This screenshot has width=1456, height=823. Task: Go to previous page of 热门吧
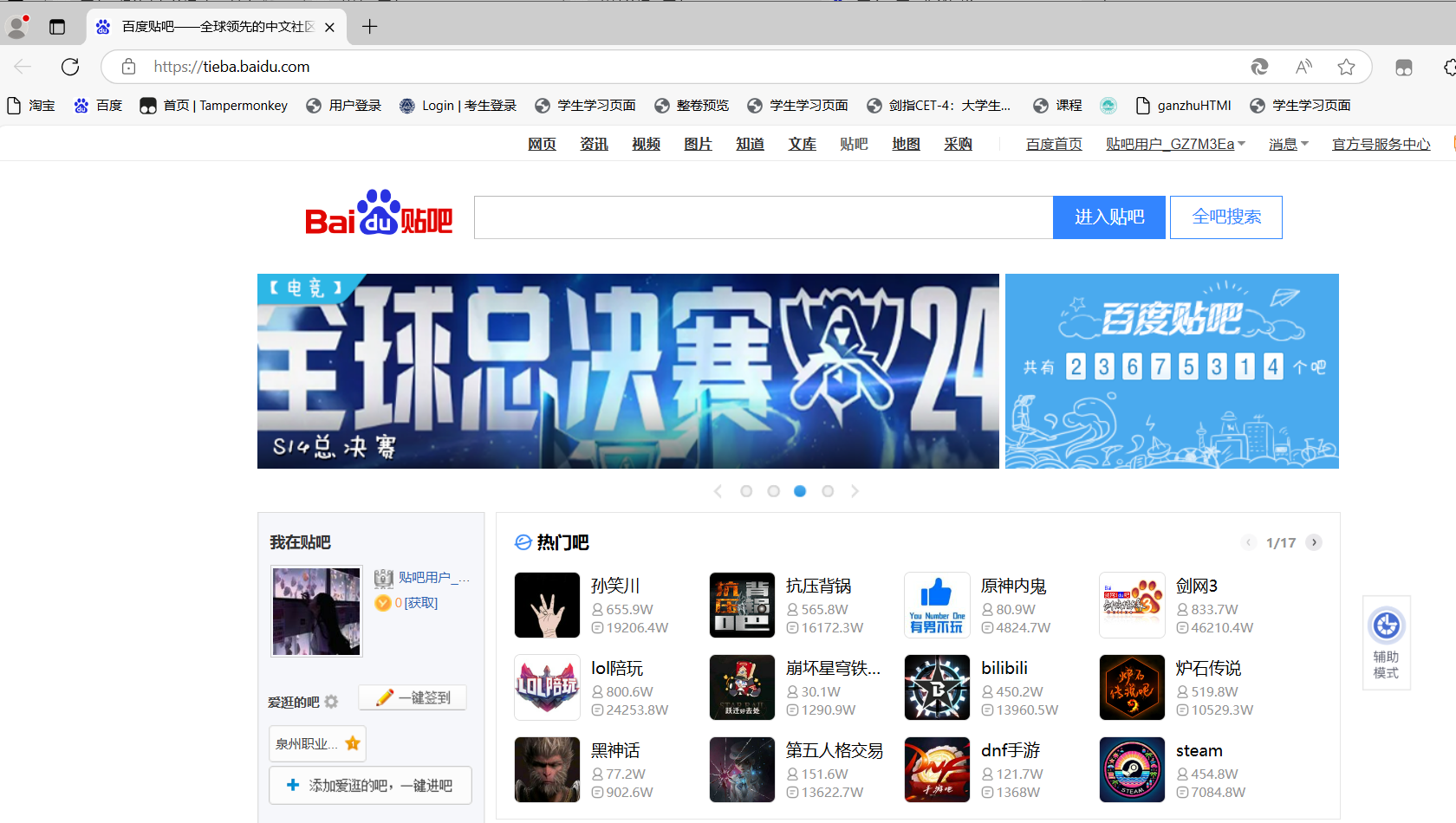pyautogui.click(x=1249, y=542)
